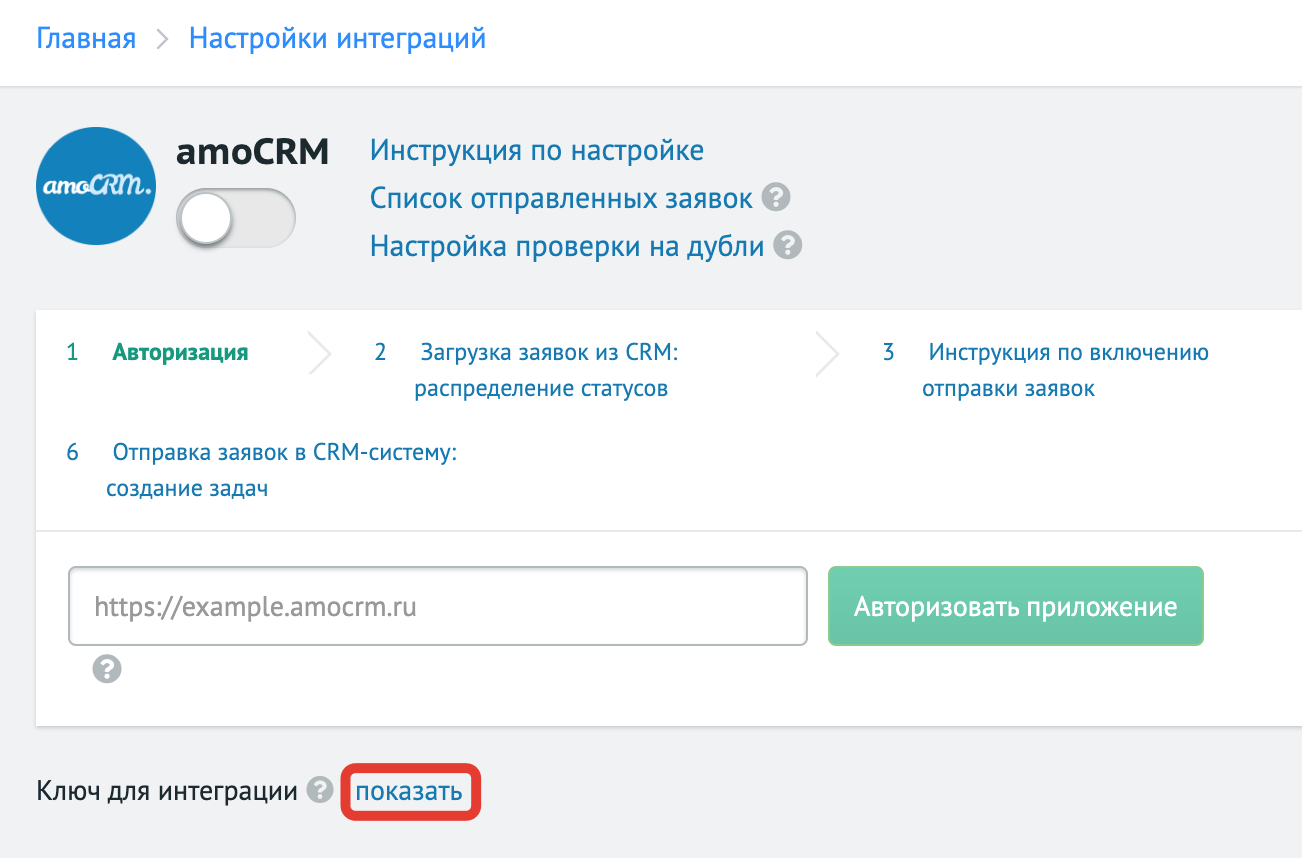
Task: Open Инструкция по настройке link
Action: pos(537,151)
